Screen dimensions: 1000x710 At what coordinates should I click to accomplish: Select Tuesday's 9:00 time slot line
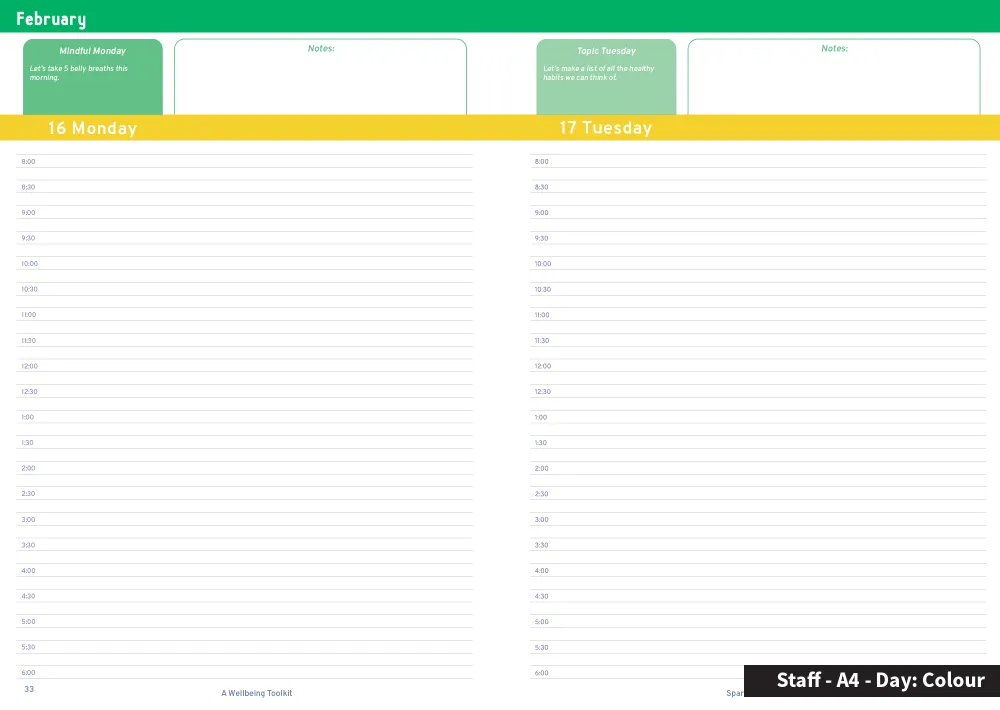click(x=758, y=213)
